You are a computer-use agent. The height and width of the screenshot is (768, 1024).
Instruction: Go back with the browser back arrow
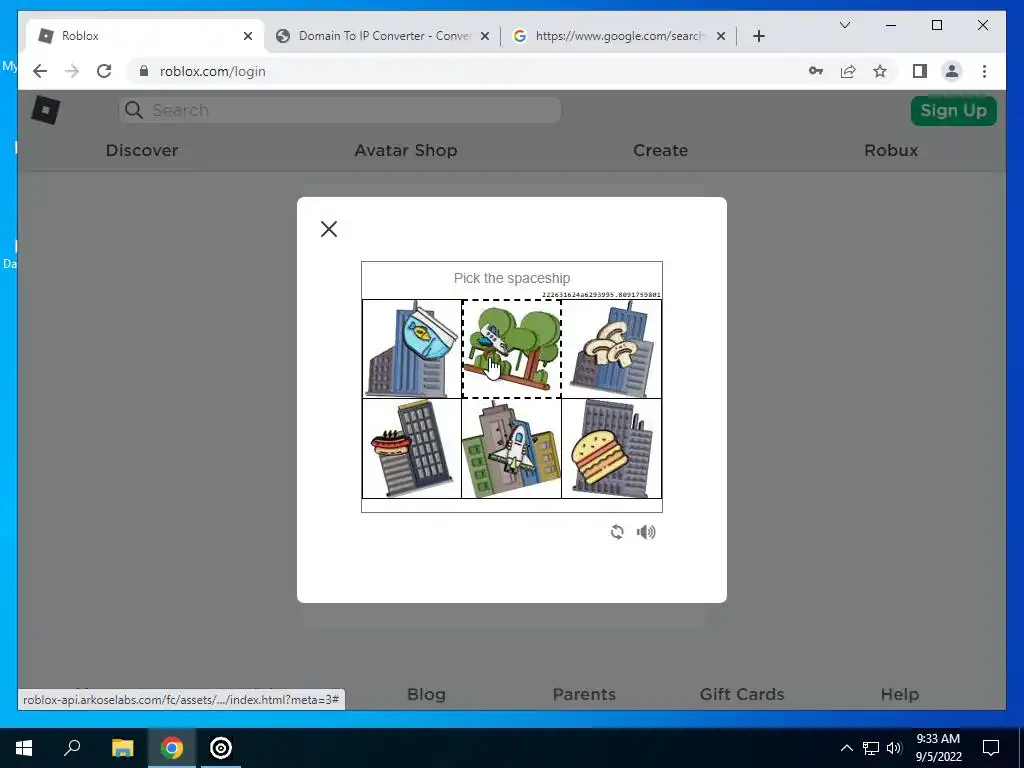click(x=40, y=71)
